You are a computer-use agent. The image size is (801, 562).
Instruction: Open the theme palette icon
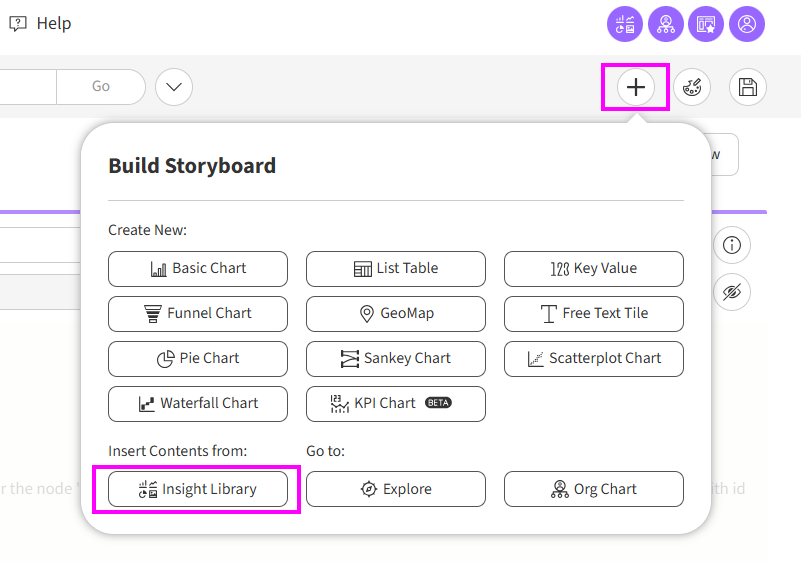point(692,87)
